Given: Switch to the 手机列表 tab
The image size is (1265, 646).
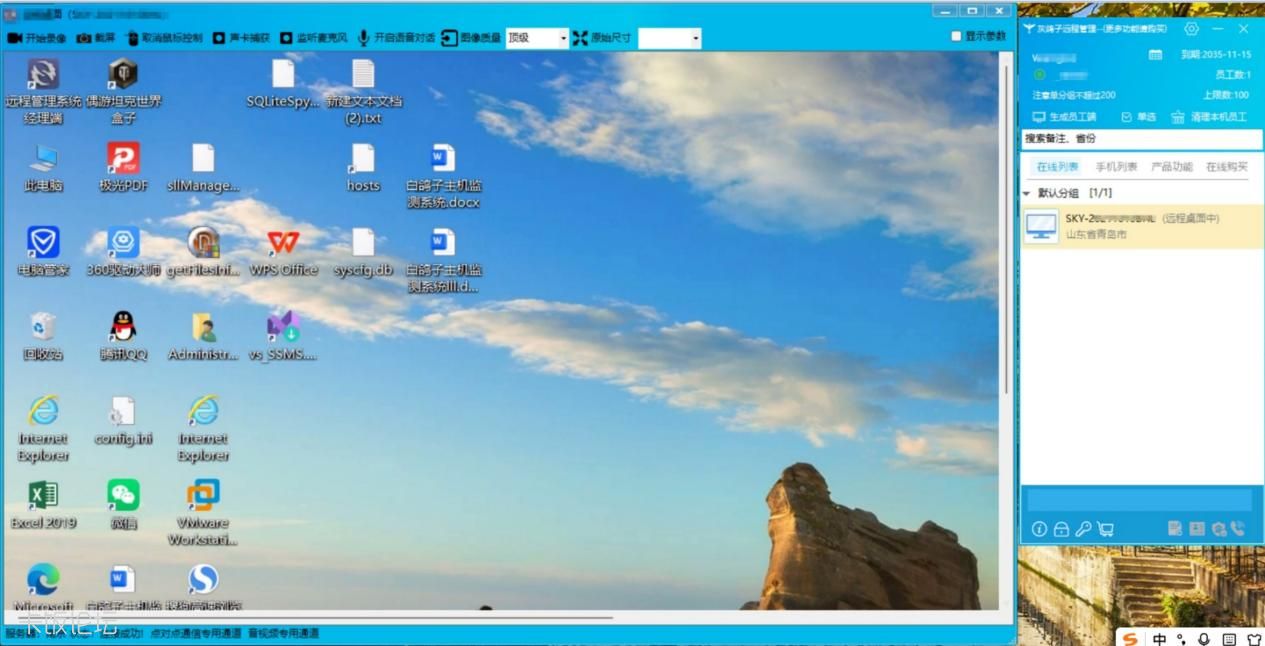Looking at the screenshot, I should click(1116, 167).
